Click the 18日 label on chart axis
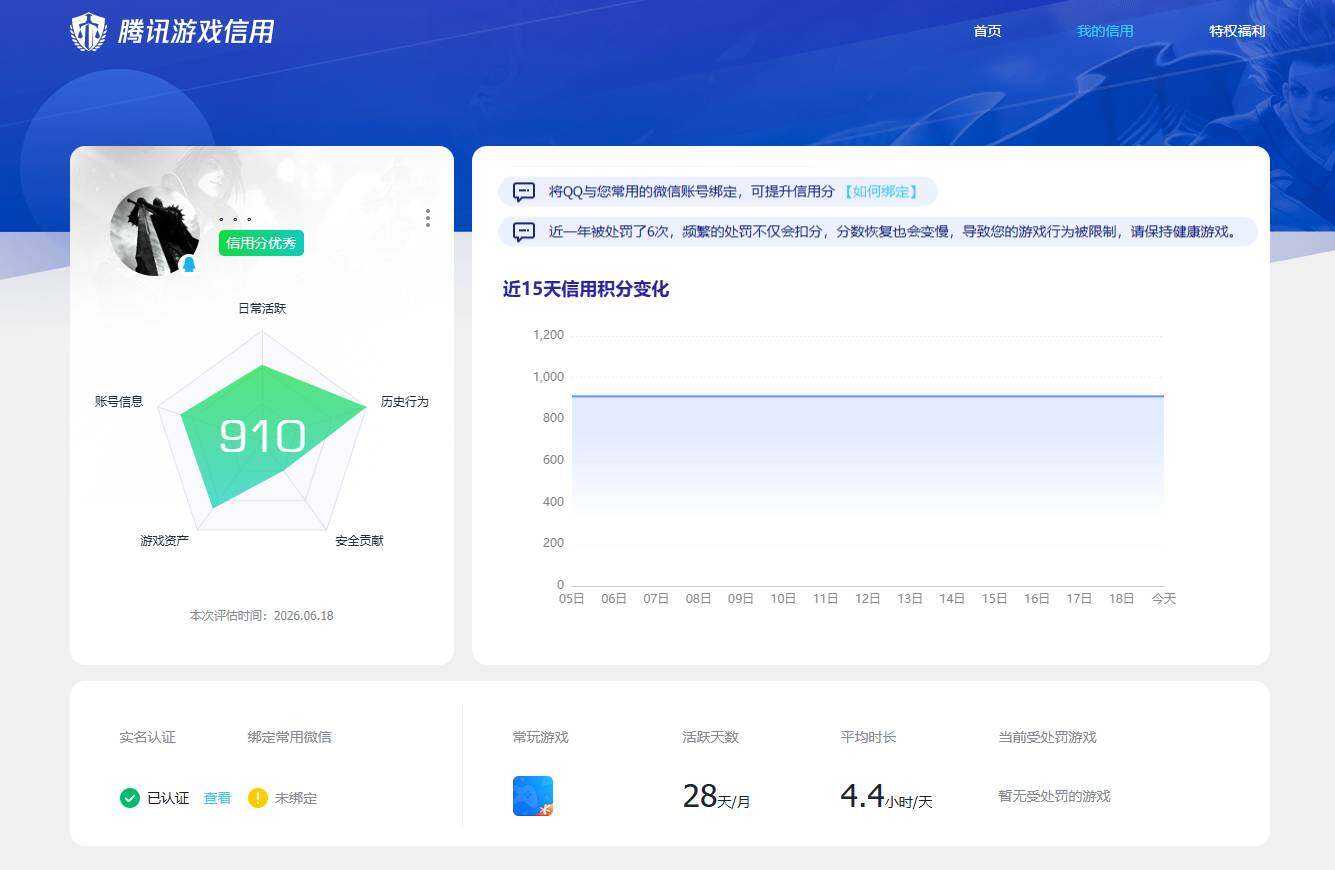Viewport: 1335px width, 870px height. click(1121, 598)
